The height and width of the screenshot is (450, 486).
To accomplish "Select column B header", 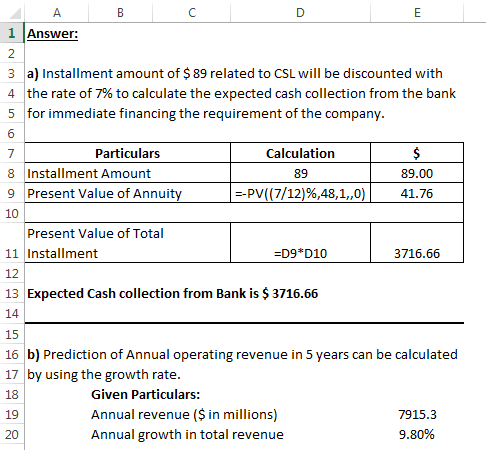I will tap(120, 13).
